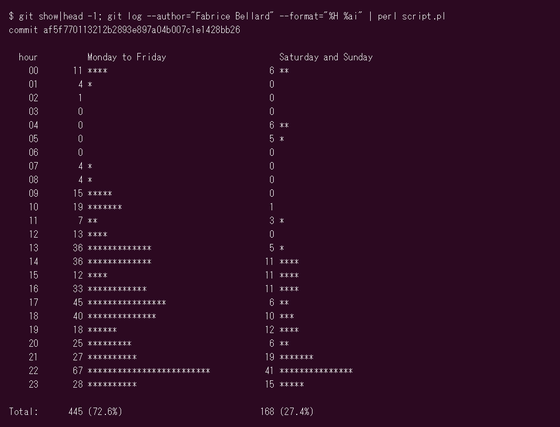Click the weekday total 445 (72.6%)
The image size is (560, 427).
[x=95, y=411]
